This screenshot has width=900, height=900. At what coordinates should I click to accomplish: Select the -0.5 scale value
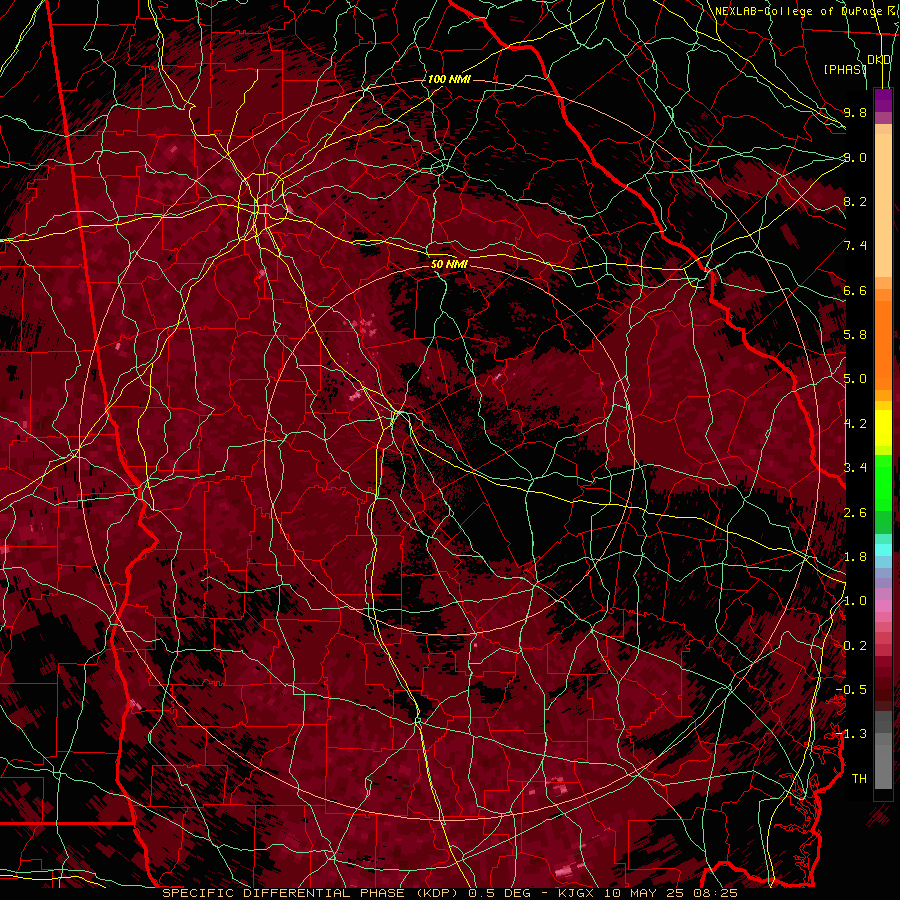pos(852,690)
